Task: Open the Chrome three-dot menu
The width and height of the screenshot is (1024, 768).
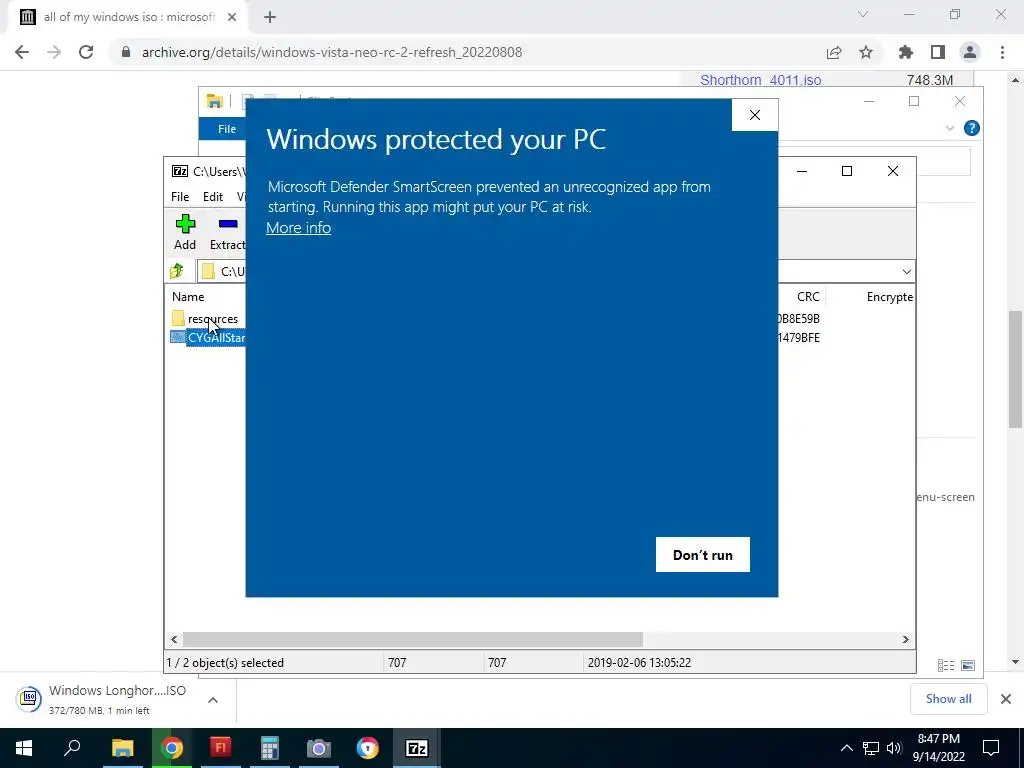Action: tap(1002, 52)
